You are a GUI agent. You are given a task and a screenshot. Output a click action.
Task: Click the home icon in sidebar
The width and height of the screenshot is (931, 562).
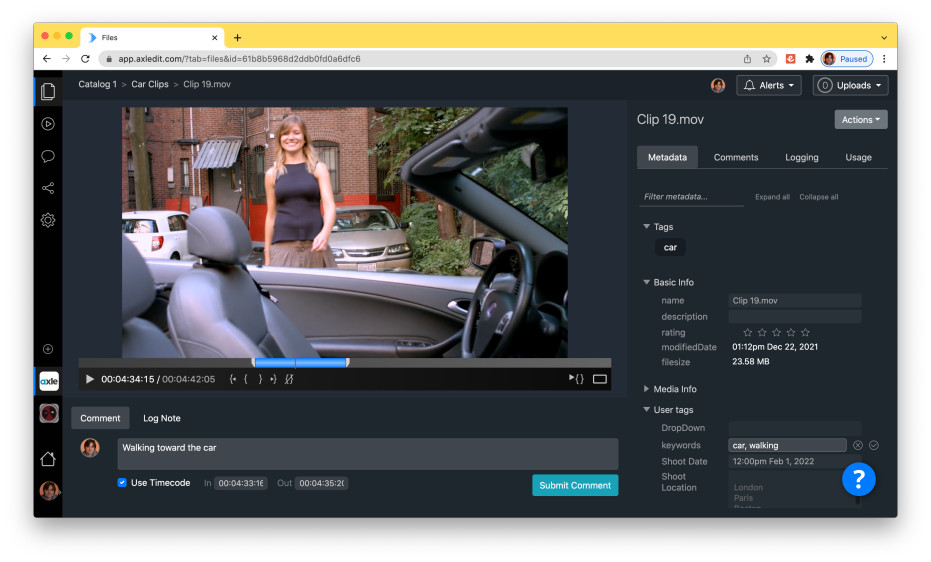(x=48, y=459)
